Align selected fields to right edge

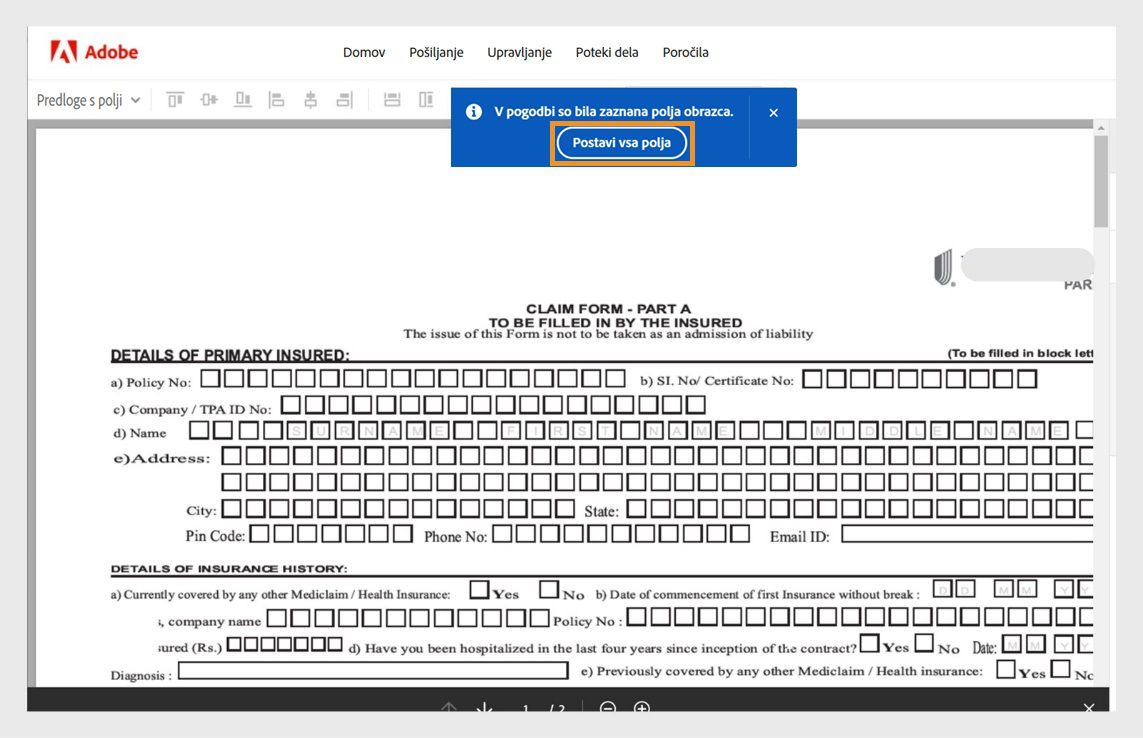click(x=344, y=99)
